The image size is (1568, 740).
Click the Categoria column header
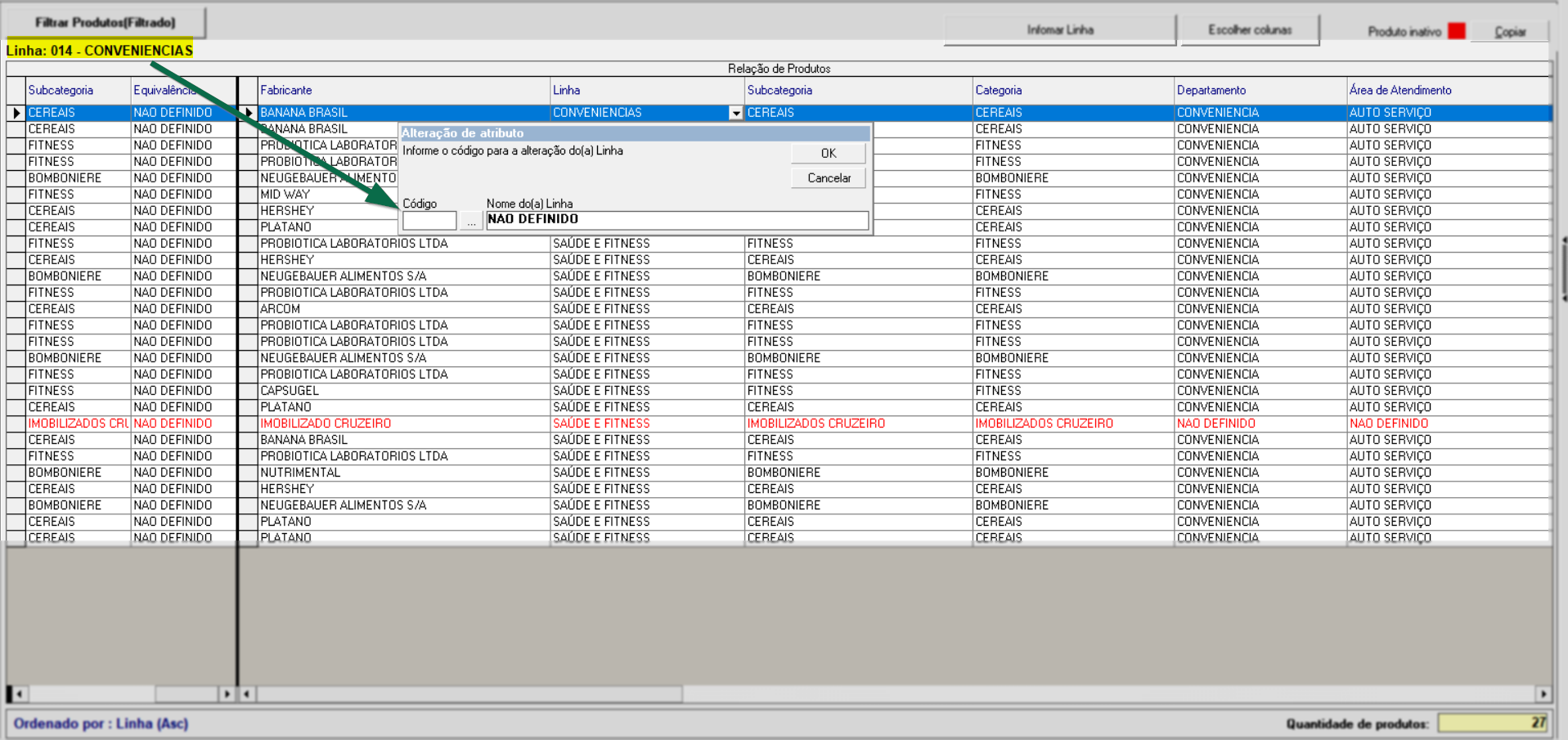click(x=999, y=91)
